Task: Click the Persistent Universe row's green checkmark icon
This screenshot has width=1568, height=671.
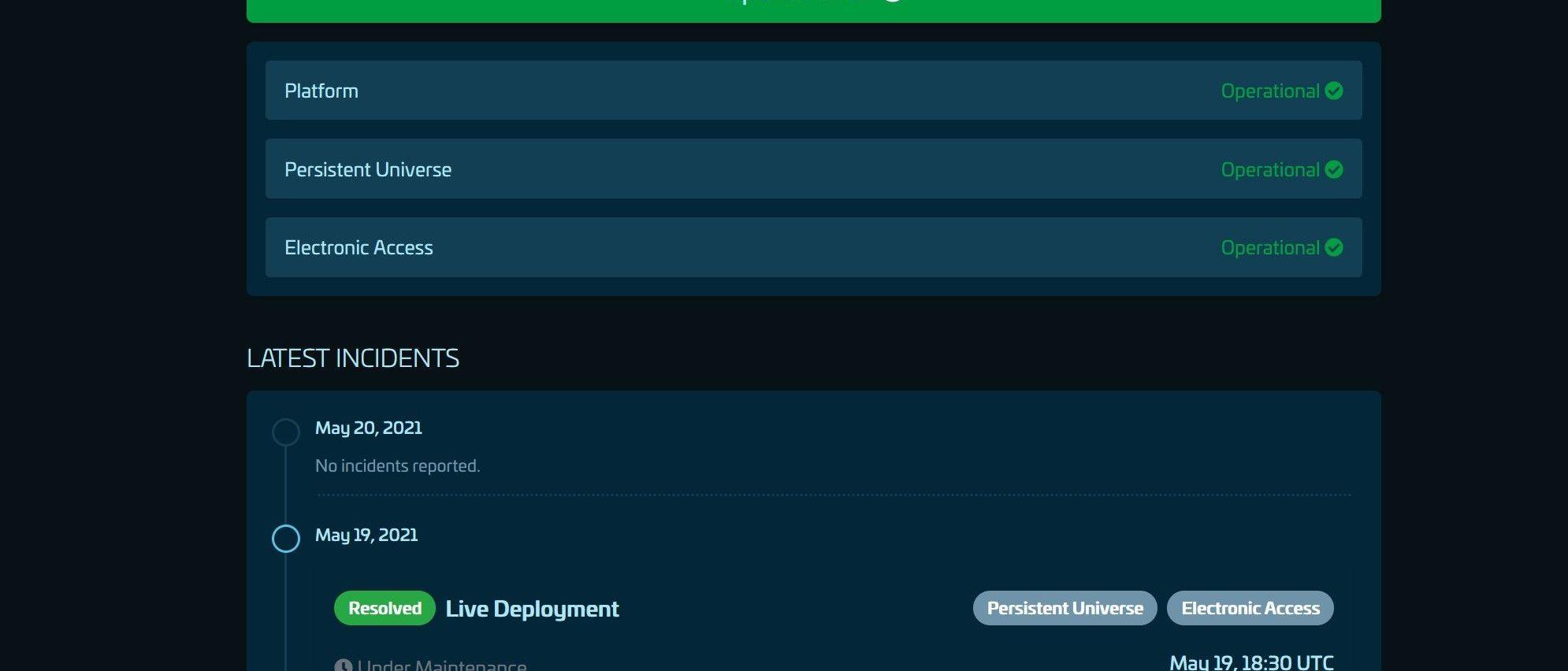Action: pyautogui.click(x=1333, y=169)
